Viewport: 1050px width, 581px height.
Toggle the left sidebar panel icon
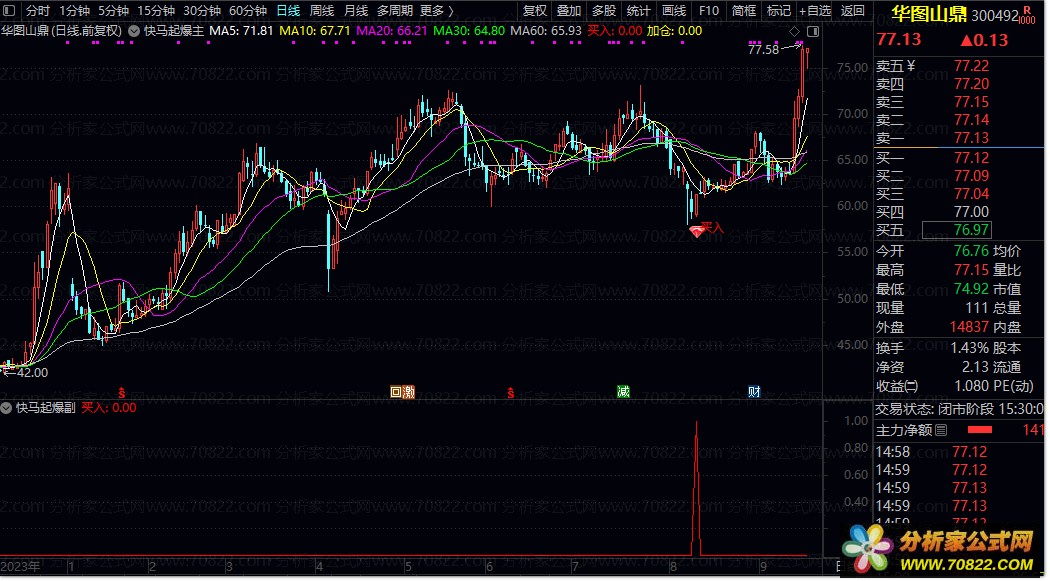(x=9, y=11)
